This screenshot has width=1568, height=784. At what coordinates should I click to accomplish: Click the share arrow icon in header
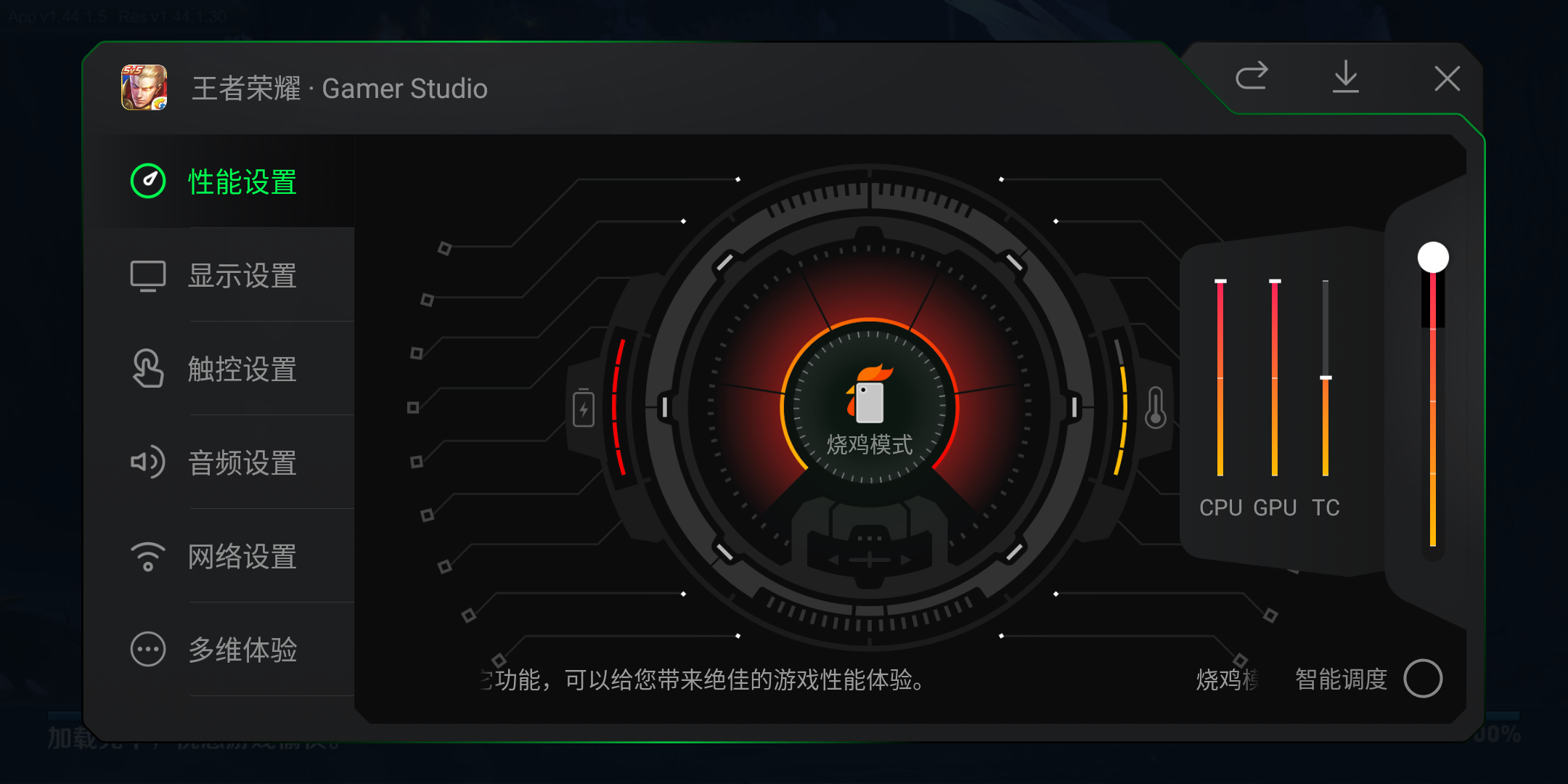1251,77
